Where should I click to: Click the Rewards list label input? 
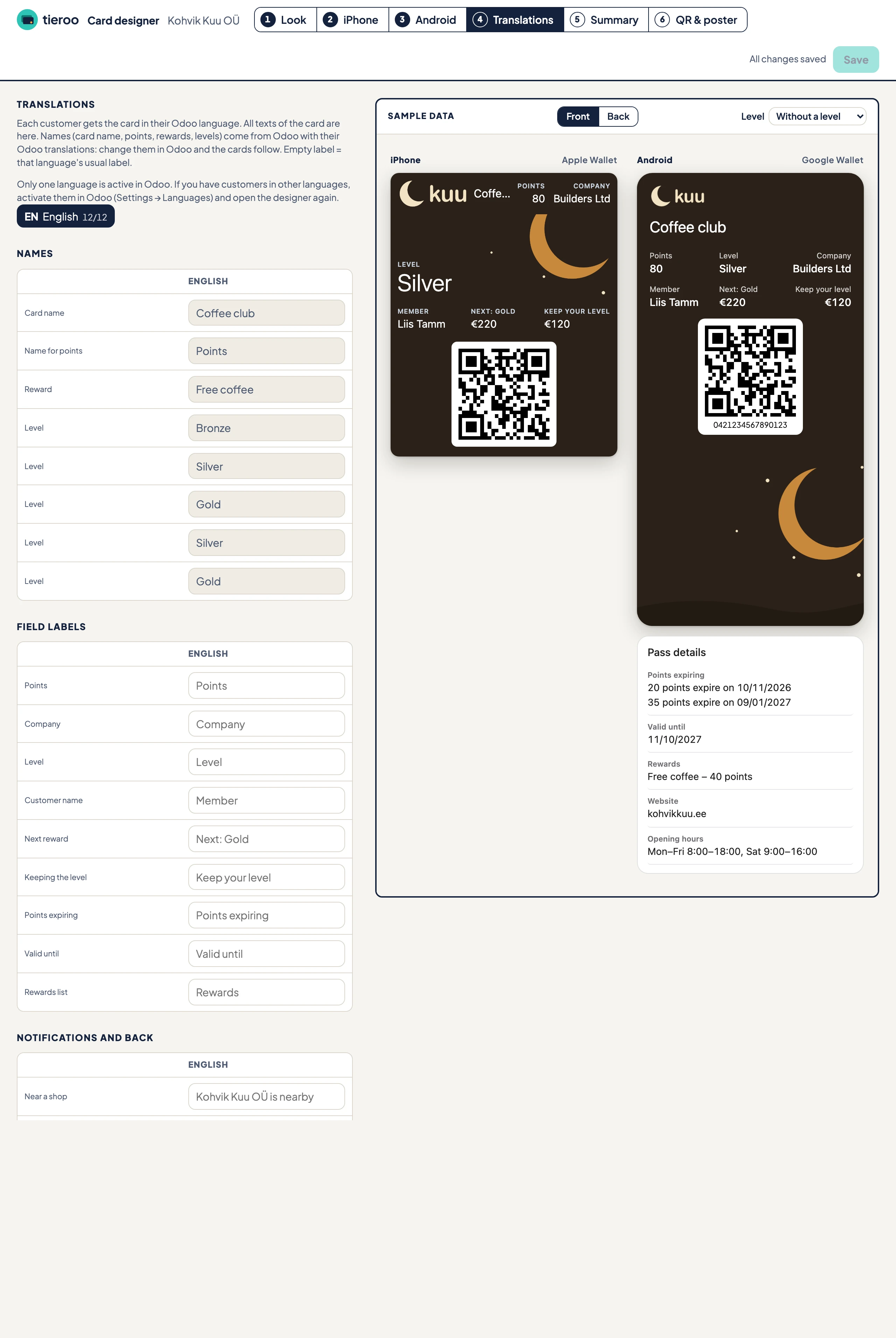click(x=266, y=992)
